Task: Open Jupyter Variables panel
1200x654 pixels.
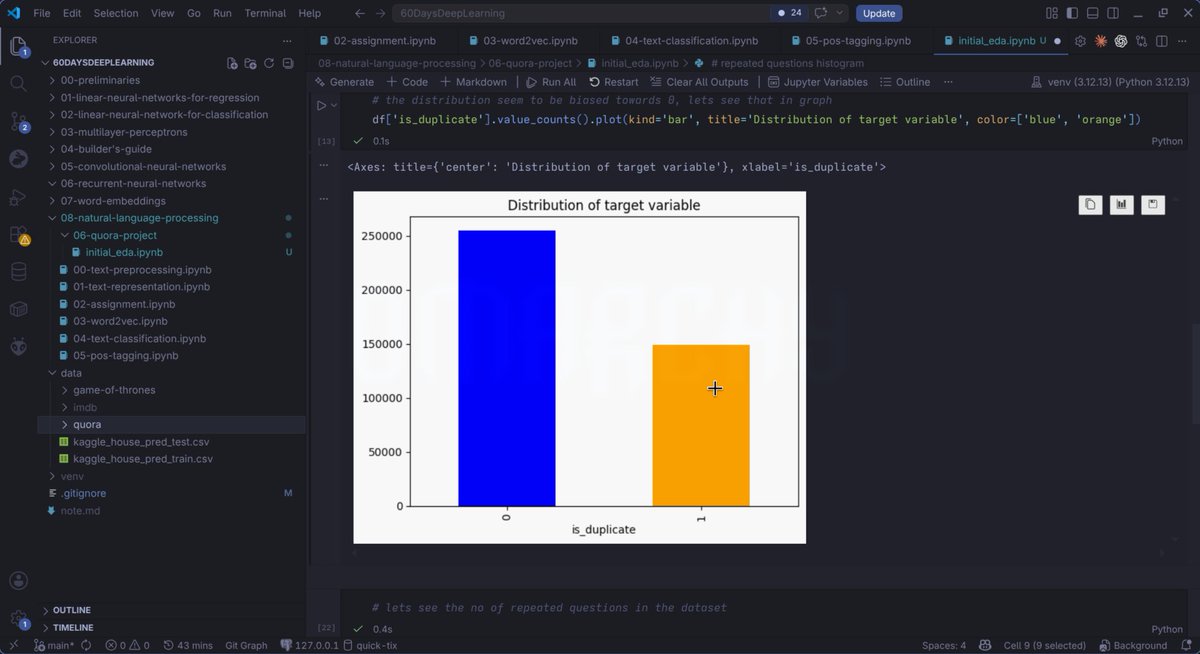Action: click(817, 82)
